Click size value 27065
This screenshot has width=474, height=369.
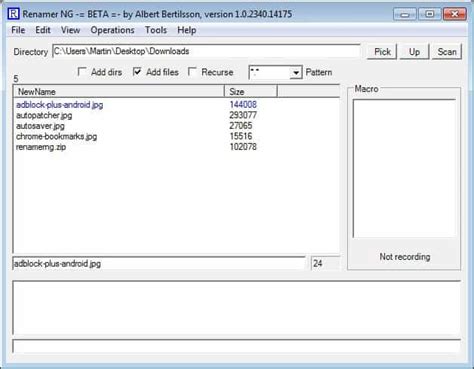[x=241, y=126]
